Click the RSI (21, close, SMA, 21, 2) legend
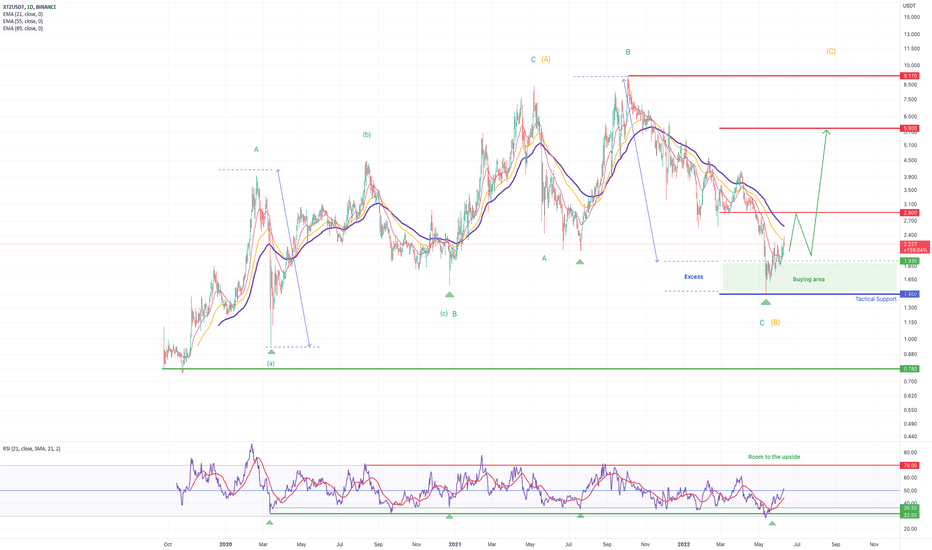Viewport: 932px width, 550px height. pyautogui.click(x=32, y=448)
